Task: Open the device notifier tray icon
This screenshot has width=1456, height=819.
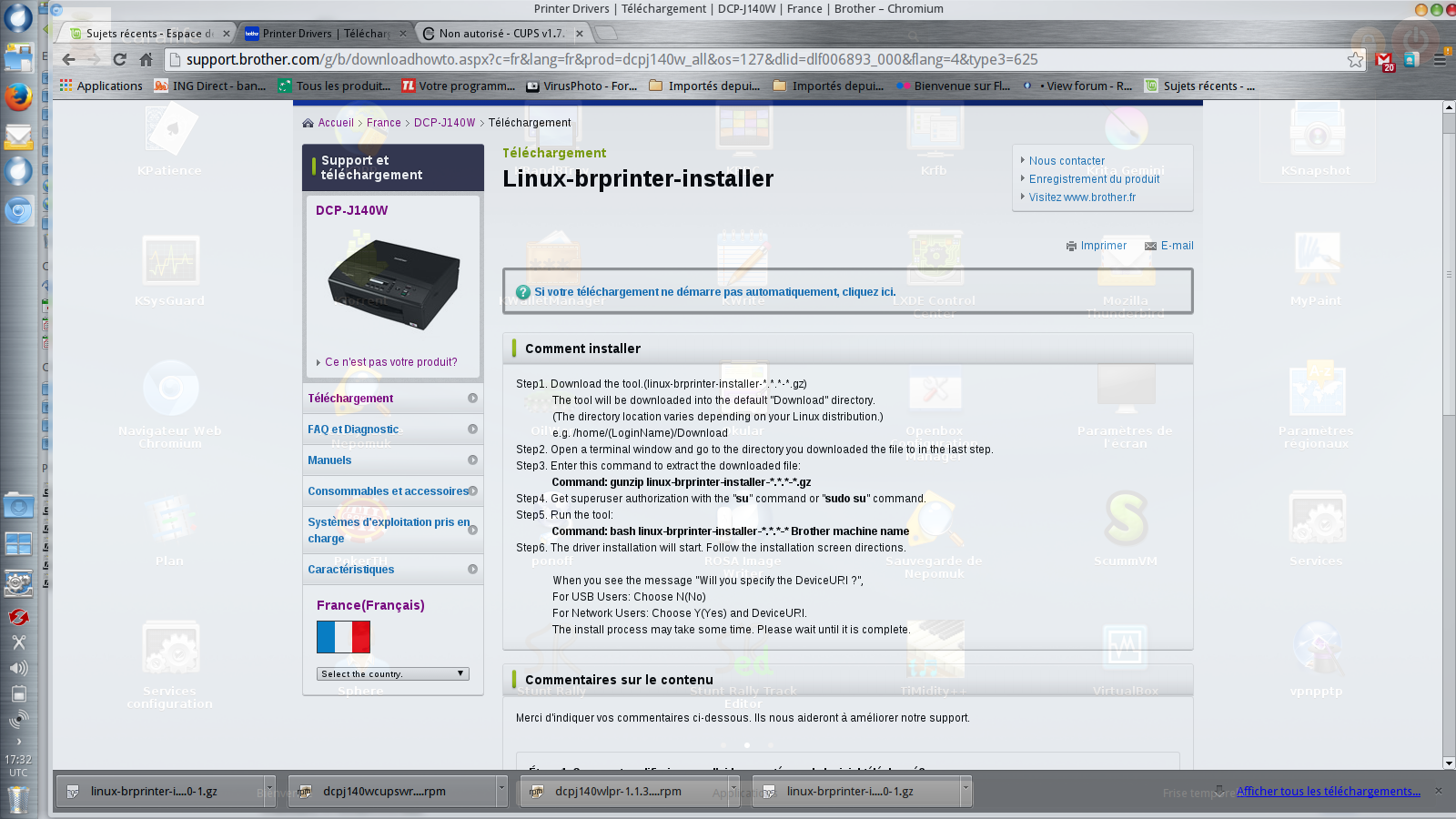Action: (18, 694)
